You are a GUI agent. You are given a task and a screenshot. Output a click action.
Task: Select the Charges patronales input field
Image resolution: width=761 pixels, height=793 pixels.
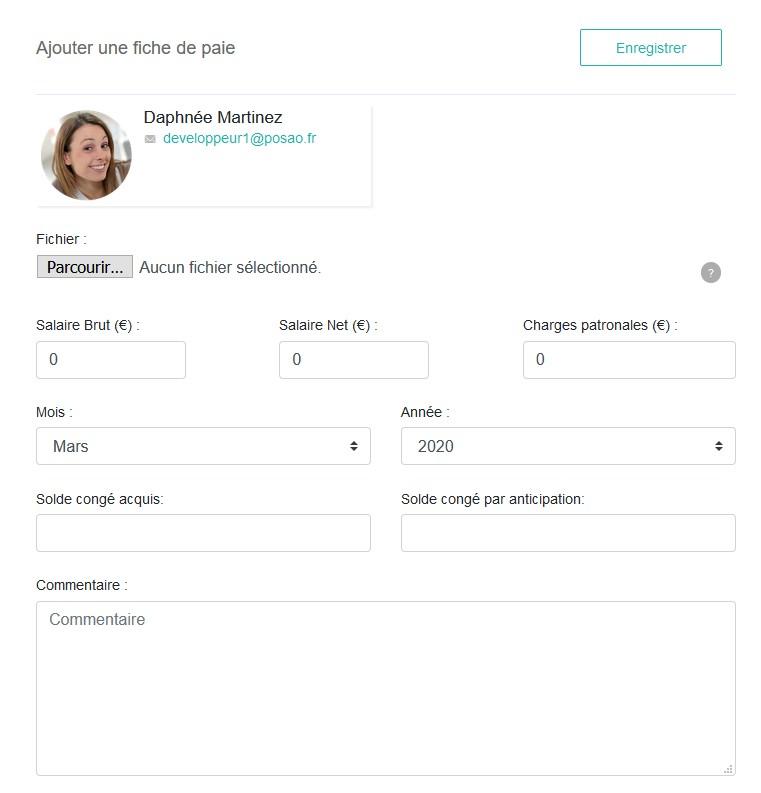coord(629,360)
